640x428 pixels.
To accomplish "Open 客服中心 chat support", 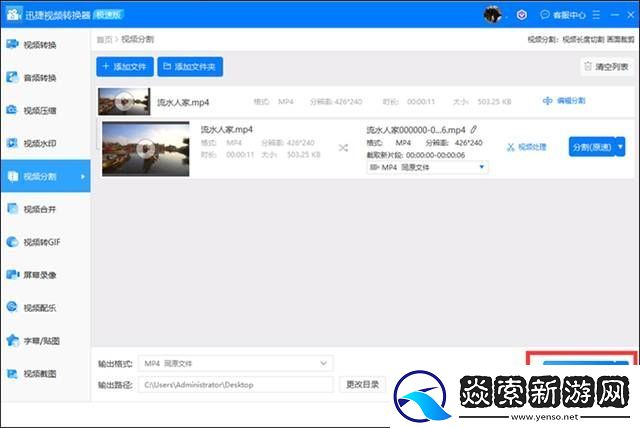I will (563, 15).
